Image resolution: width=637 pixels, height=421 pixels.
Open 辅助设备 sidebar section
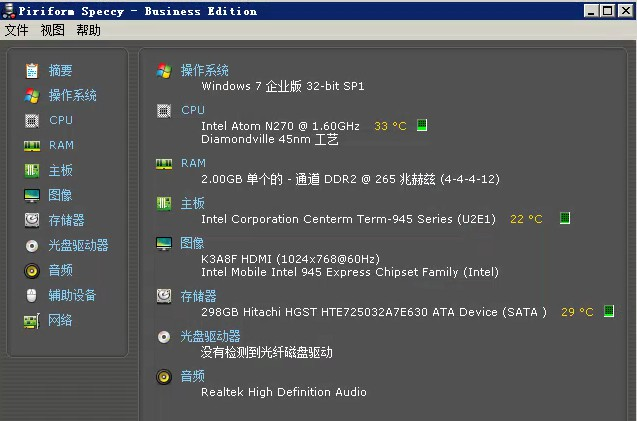click(x=72, y=295)
